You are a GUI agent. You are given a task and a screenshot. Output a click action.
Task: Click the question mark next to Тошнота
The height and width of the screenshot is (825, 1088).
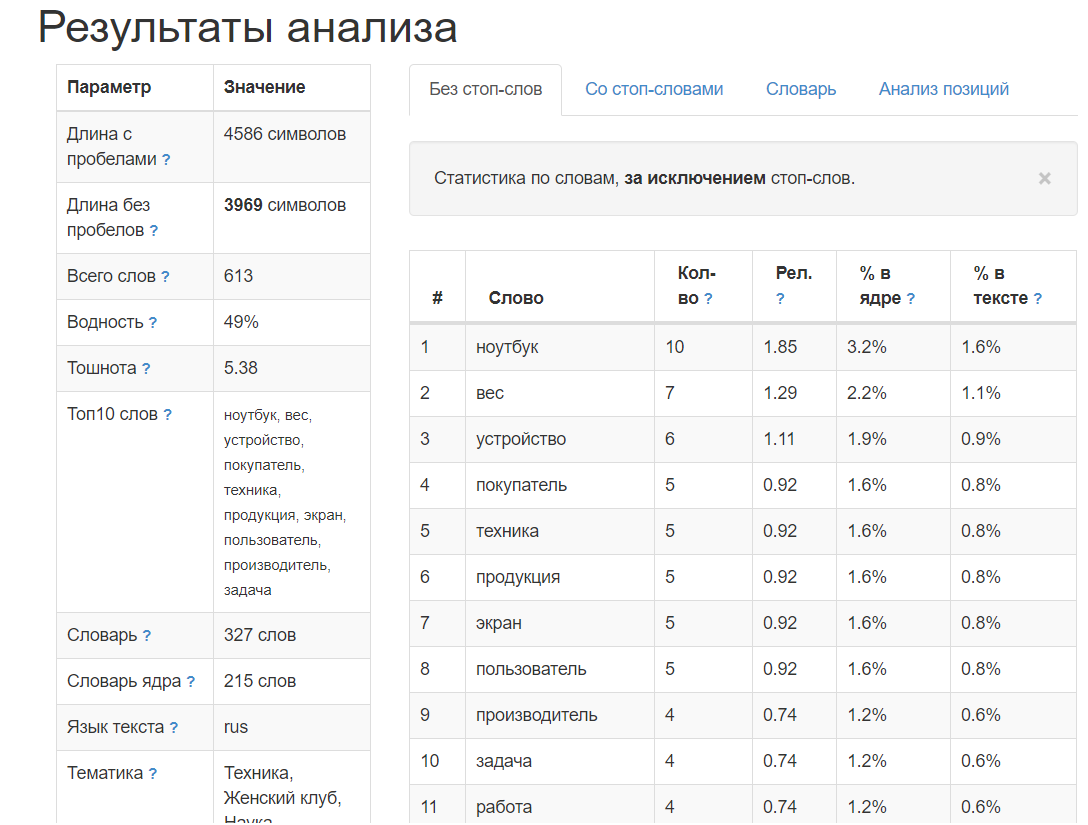pyautogui.click(x=146, y=369)
